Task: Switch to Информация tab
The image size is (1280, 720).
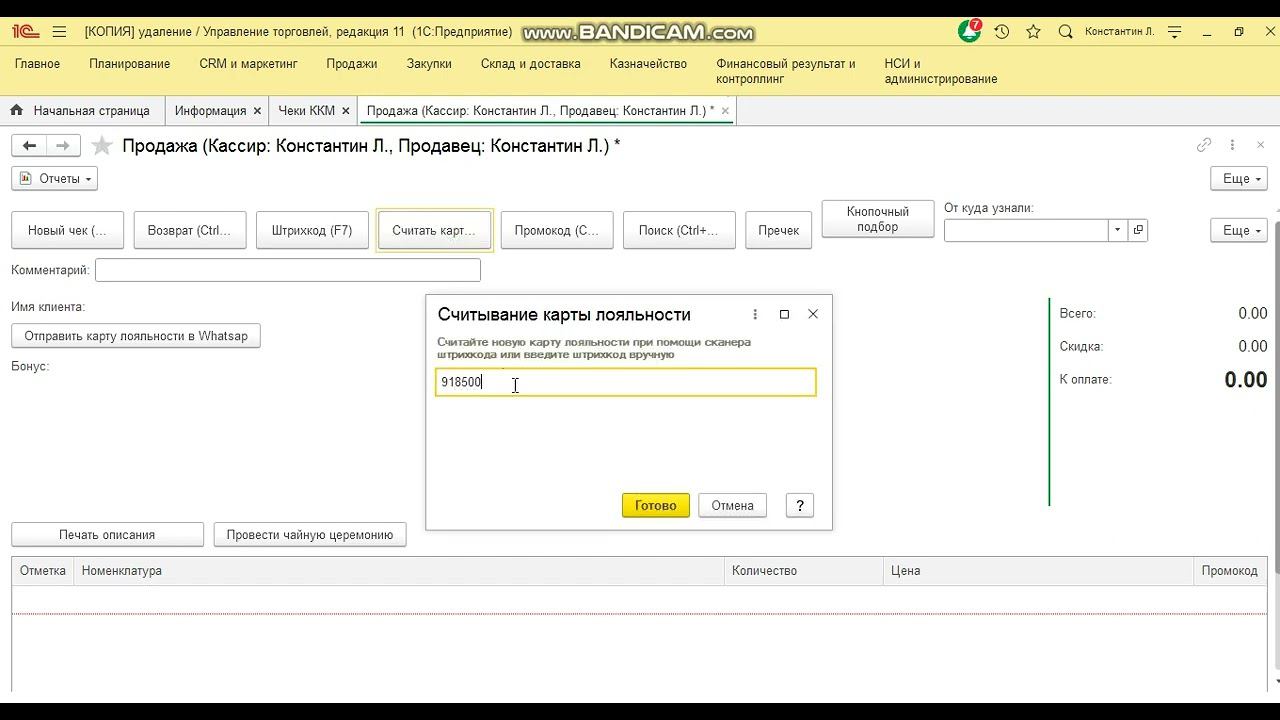Action: point(210,111)
